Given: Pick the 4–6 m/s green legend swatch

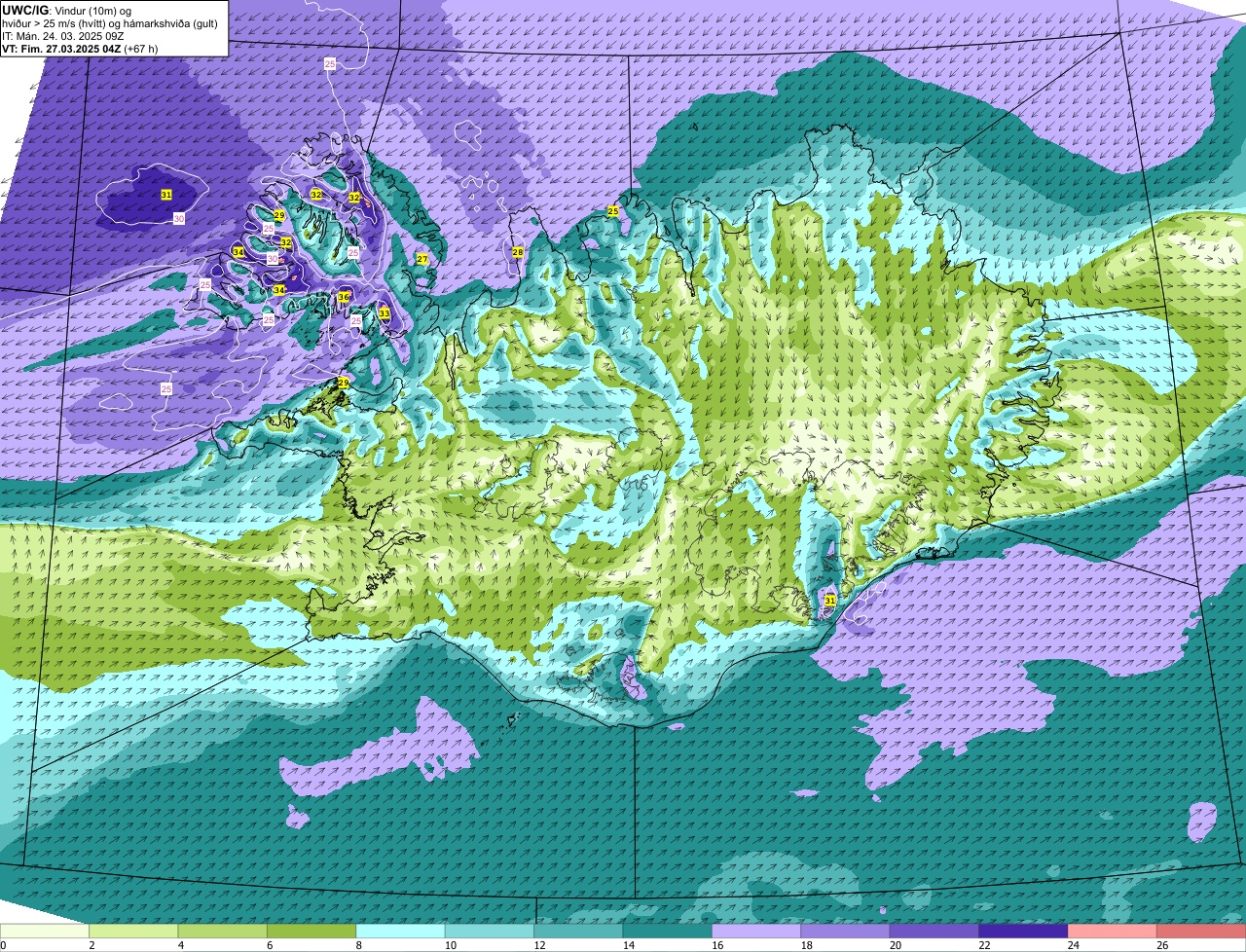Looking at the screenshot, I should pos(223,931).
